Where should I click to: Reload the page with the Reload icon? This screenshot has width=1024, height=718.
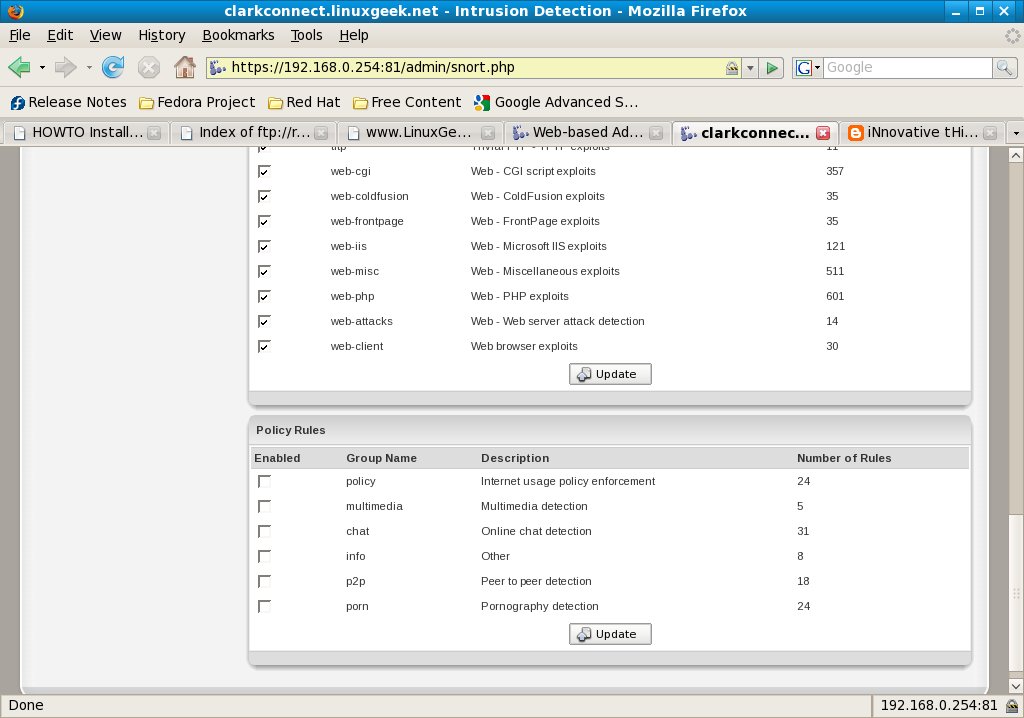(x=113, y=67)
